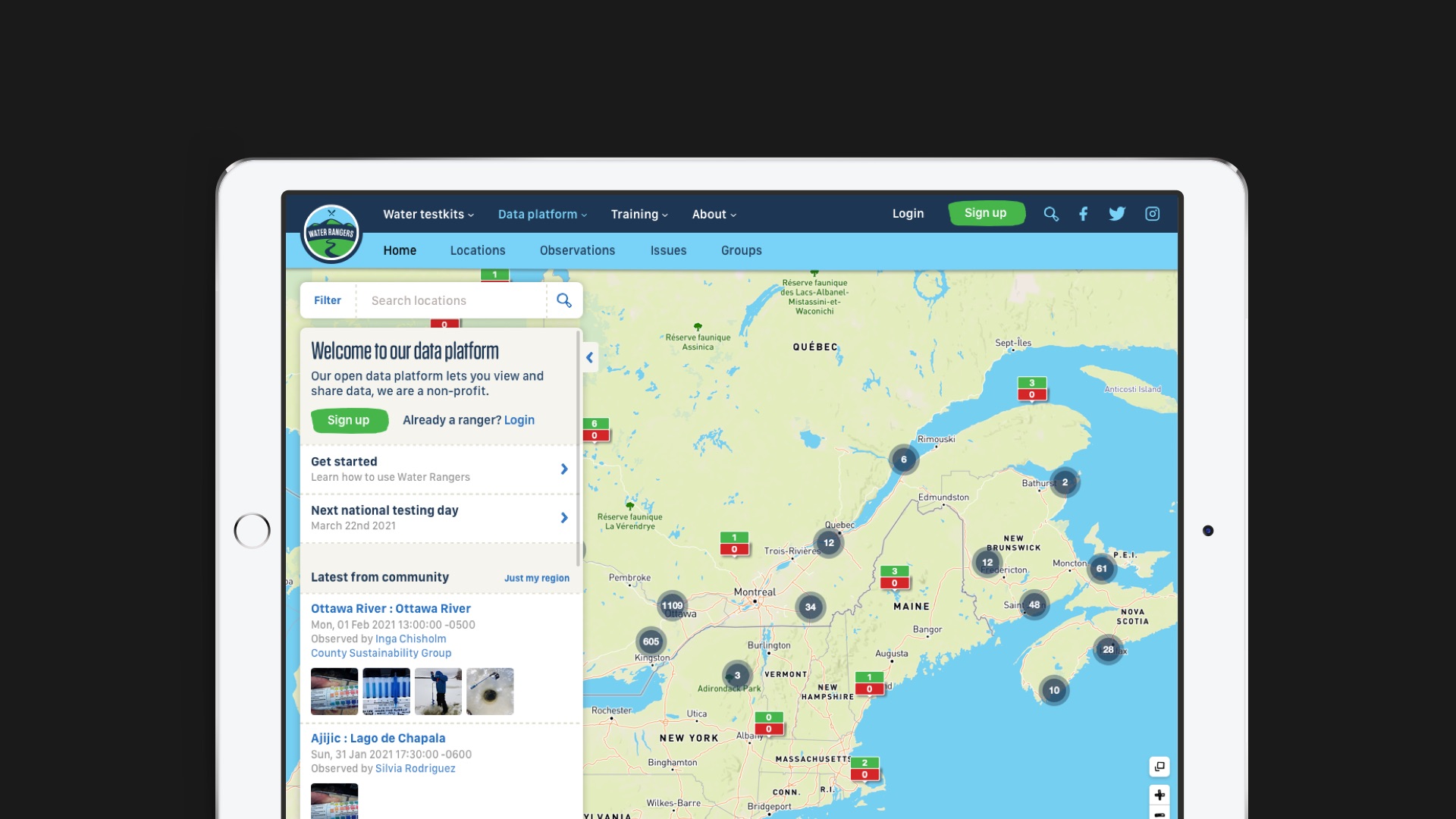Screen dimensions: 1456x819
Task: Click the 48 cluster marker near Saint John
Action: pos(1034,605)
